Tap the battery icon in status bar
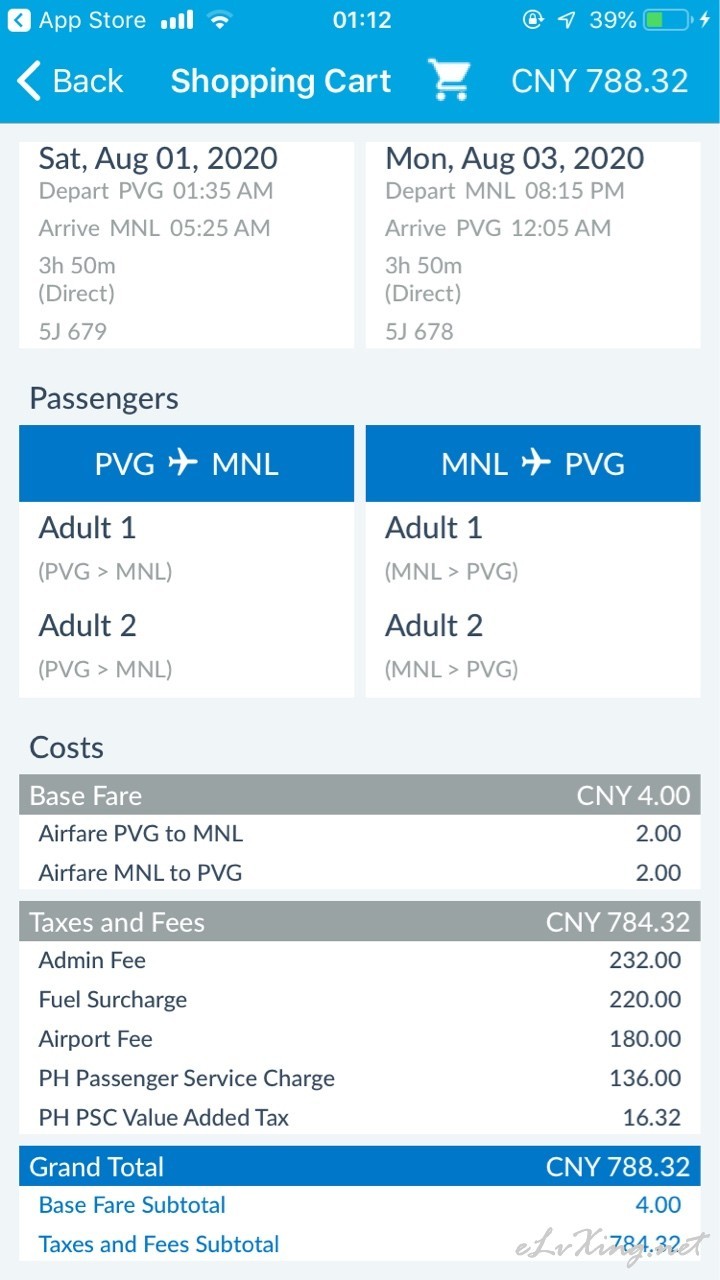This screenshot has width=720, height=1280. click(666, 20)
